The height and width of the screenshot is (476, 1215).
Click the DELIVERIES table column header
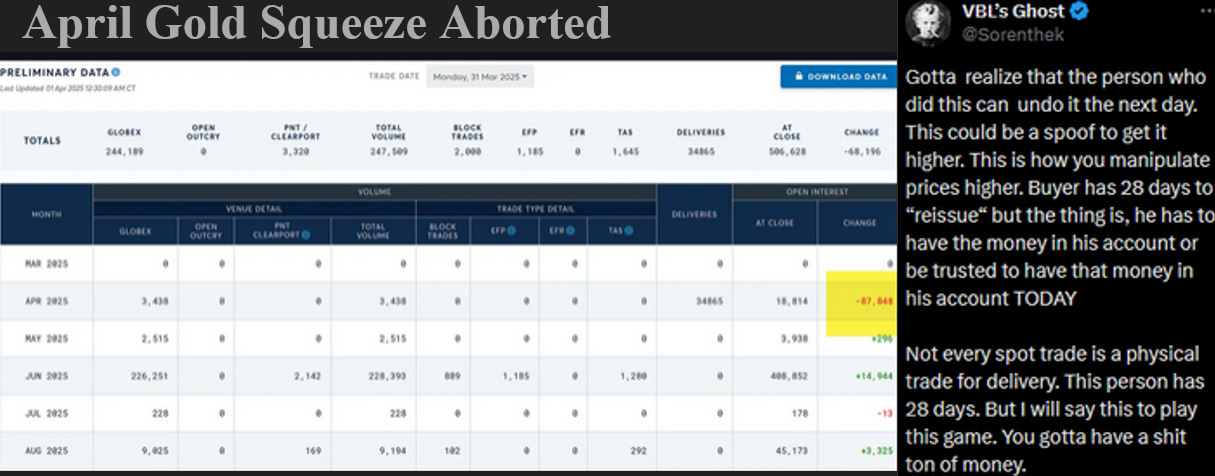[695, 214]
